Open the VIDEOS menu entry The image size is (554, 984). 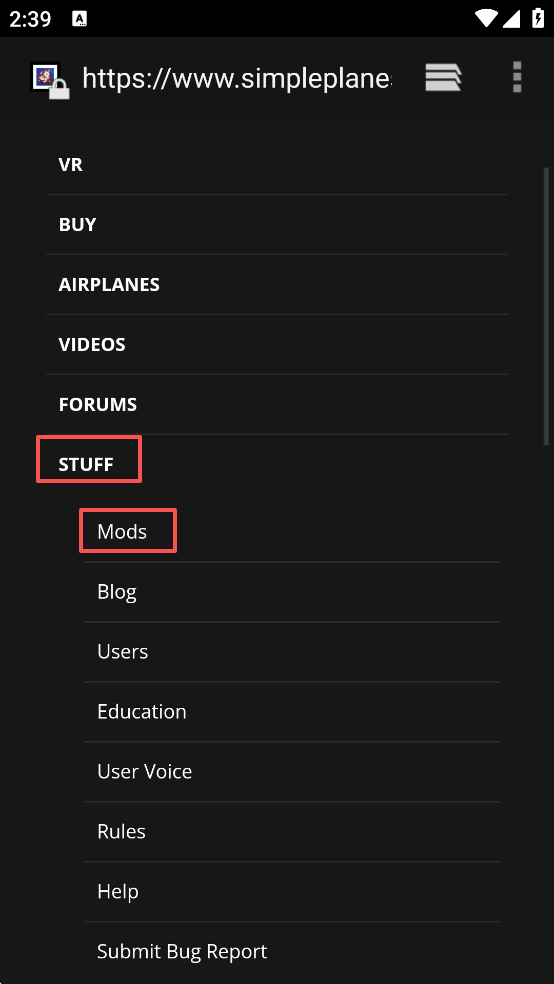[277, 345]
